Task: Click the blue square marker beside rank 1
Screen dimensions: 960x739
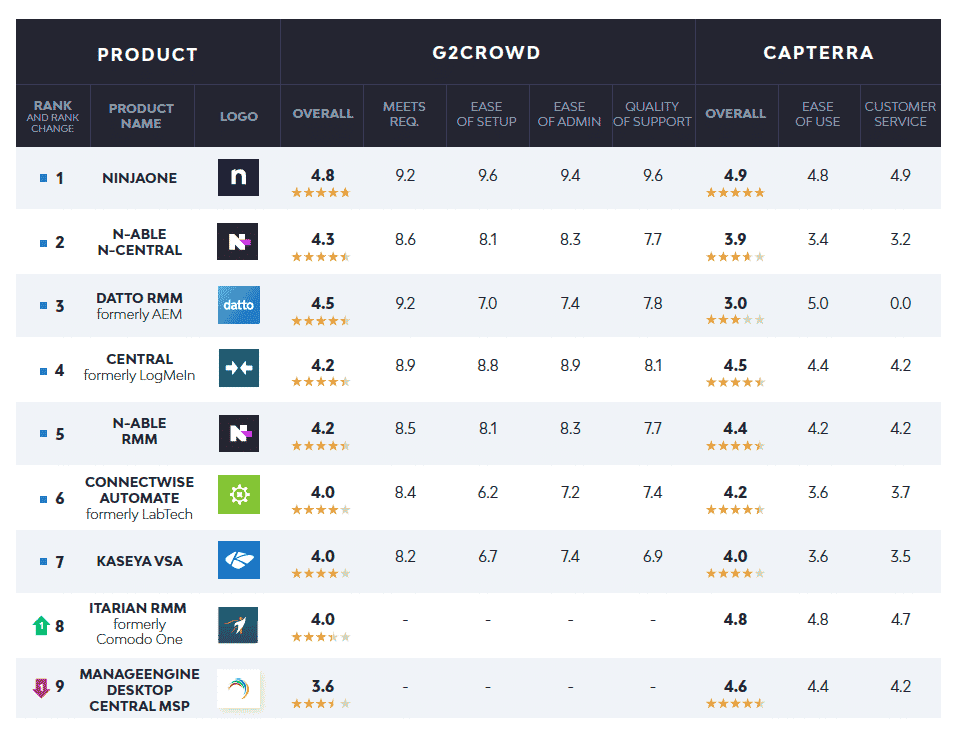Action: [43, 178]
